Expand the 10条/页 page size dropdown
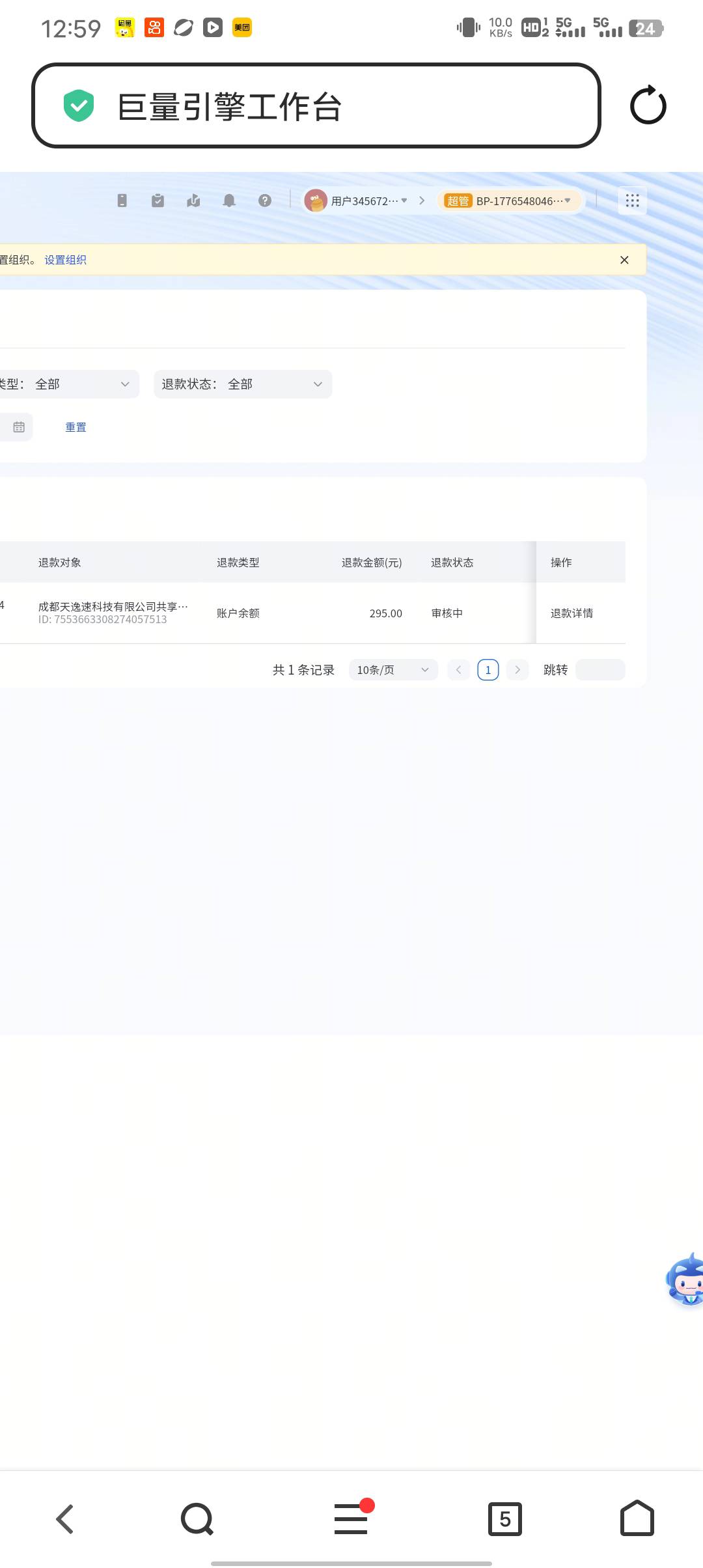 coord(393,670)
